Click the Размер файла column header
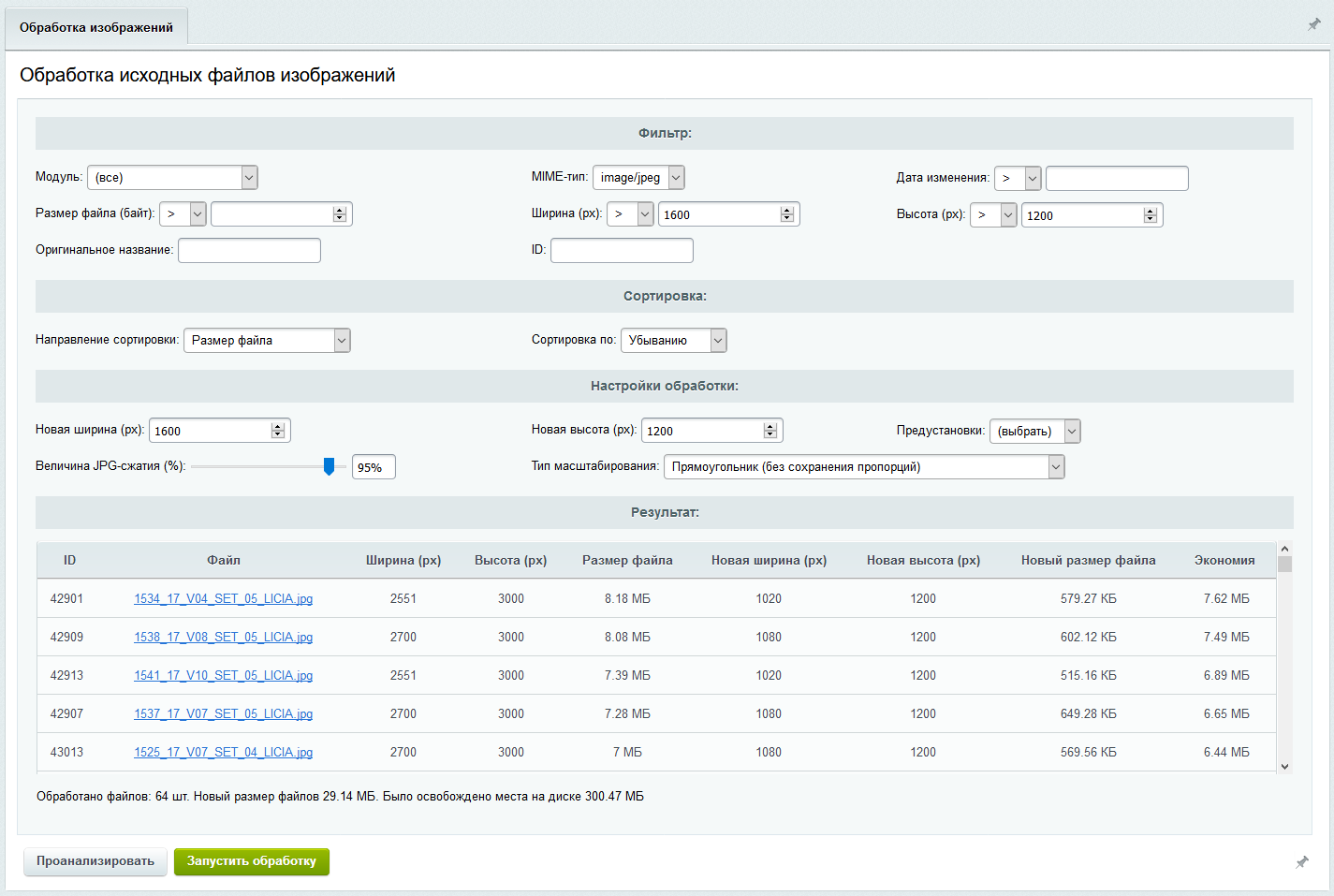Image resolution: width=1334 pixels, height=896 pixels. tap(627, 560)
